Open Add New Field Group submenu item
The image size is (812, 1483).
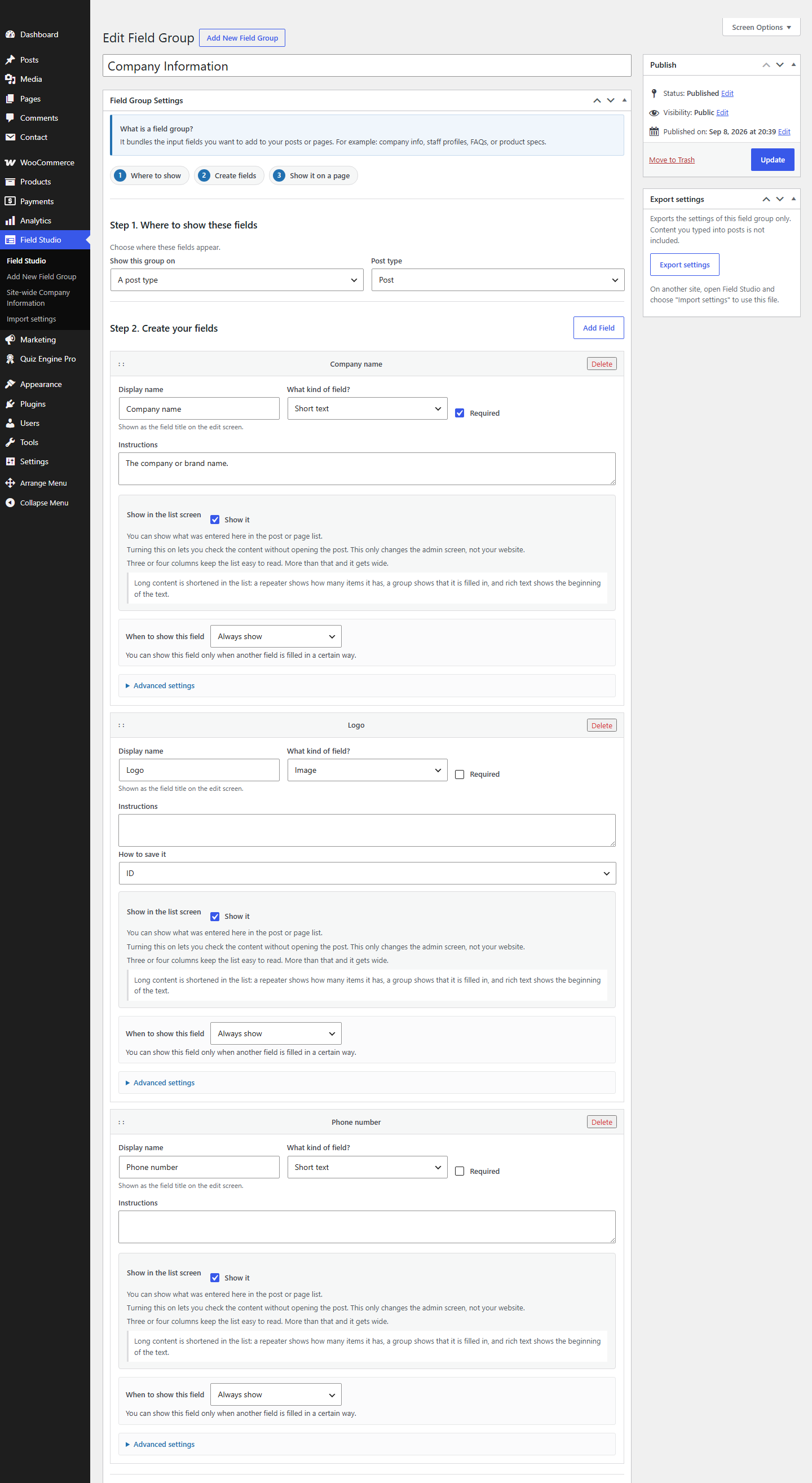click(41, 277)
